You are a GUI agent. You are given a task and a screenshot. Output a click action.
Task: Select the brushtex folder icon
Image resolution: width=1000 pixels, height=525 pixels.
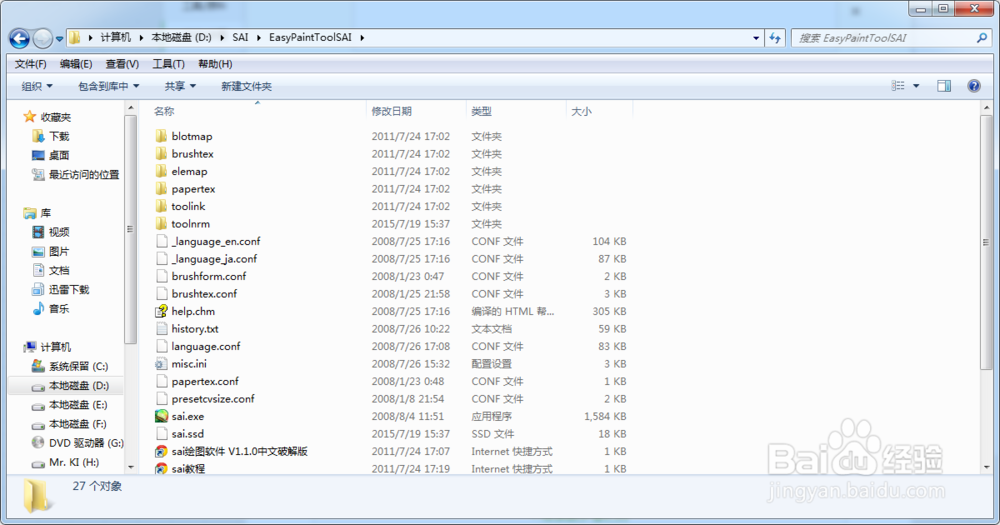(x=161, y=154)
